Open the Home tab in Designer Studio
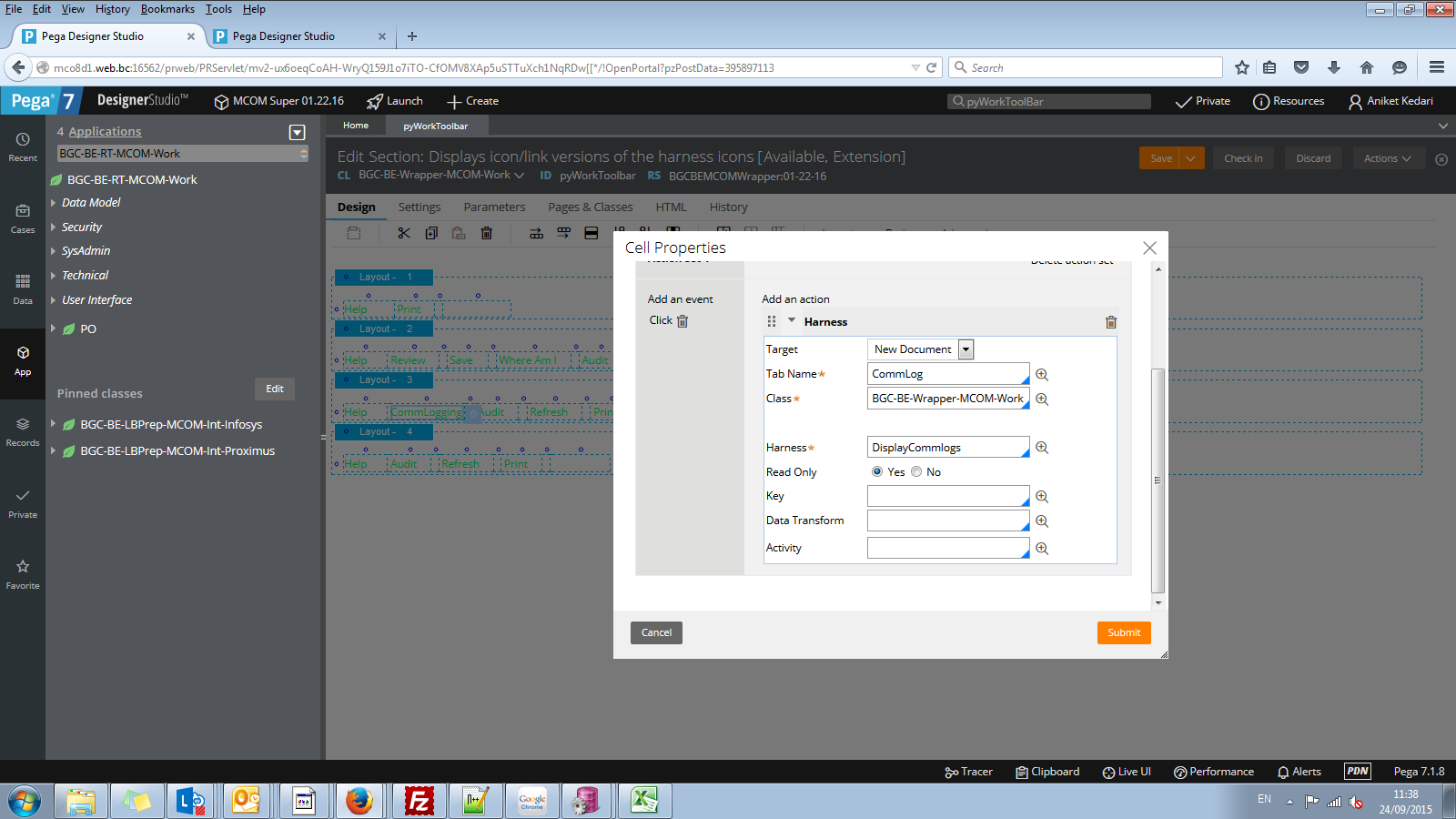This screenshot has width=1456, height=819. point(356,126)
